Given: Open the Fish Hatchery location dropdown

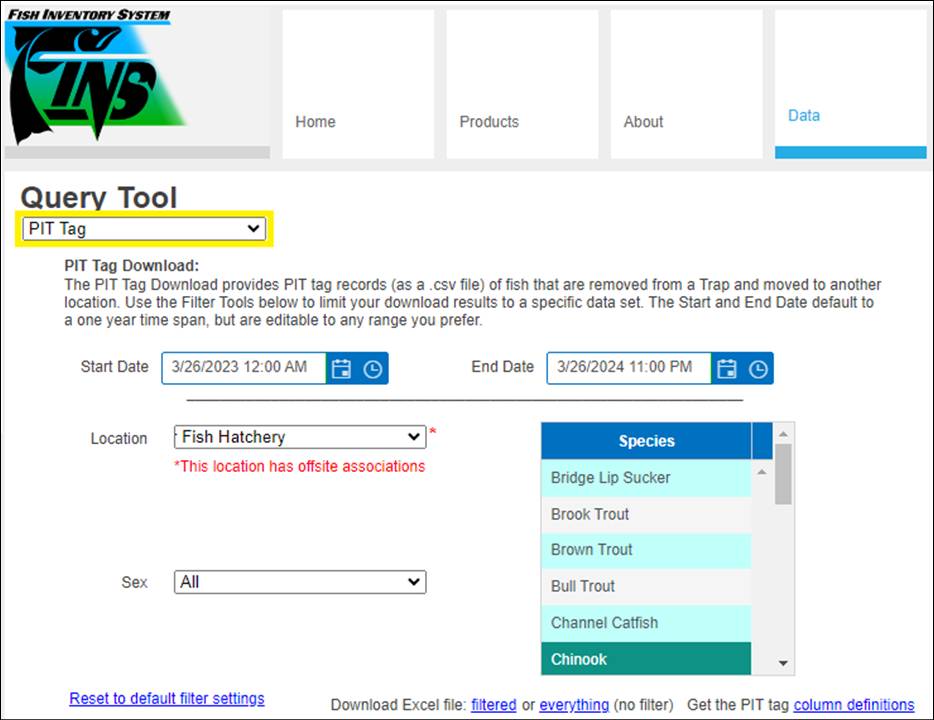Looking at the screenshot, I should pos(300,437).
